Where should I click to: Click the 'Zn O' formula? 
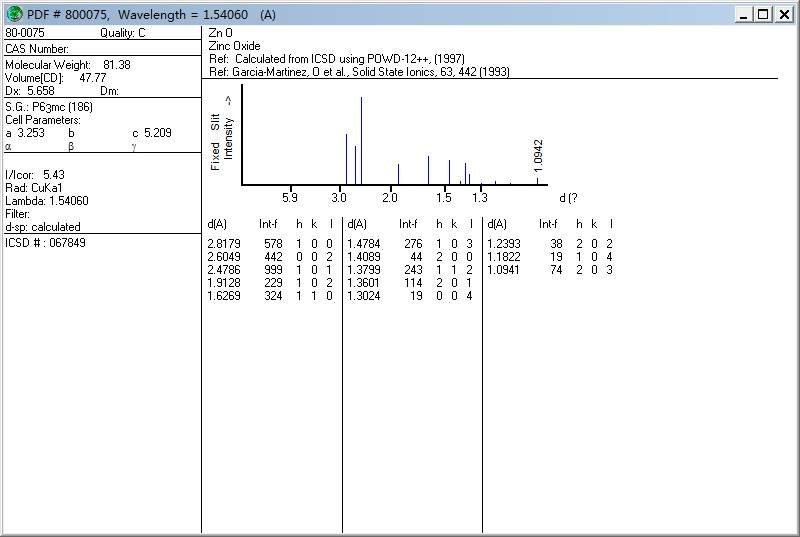pos(220,33)
